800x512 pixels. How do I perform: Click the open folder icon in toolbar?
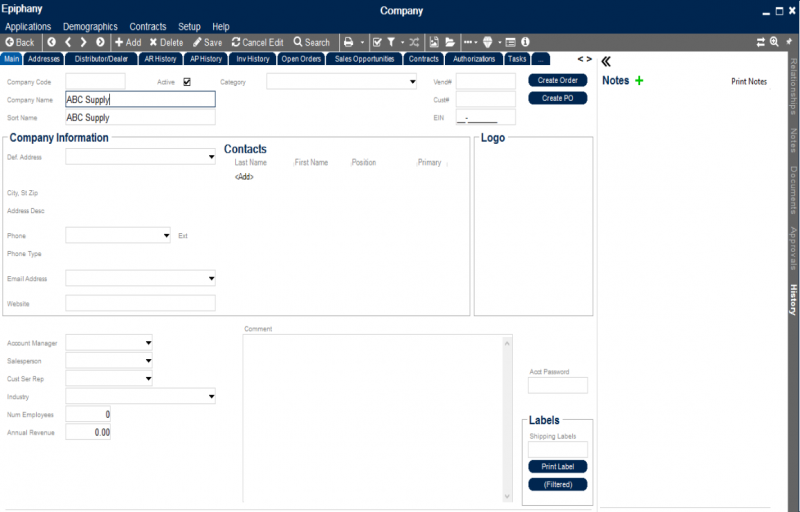point(449,42)
